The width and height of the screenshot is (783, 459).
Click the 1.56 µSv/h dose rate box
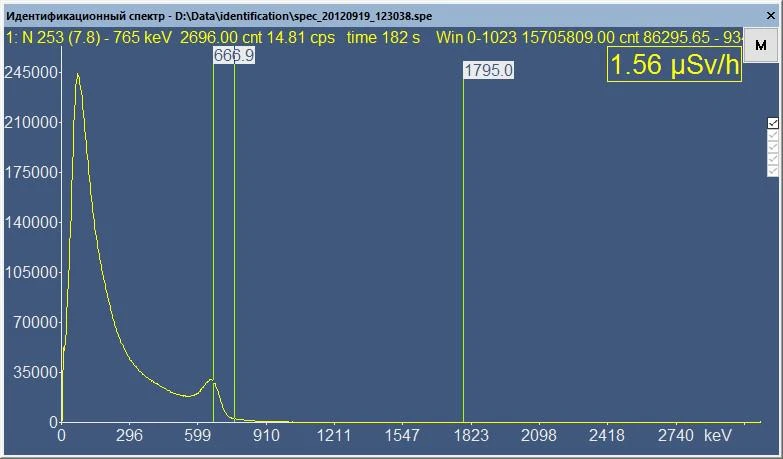pos(674,64)
